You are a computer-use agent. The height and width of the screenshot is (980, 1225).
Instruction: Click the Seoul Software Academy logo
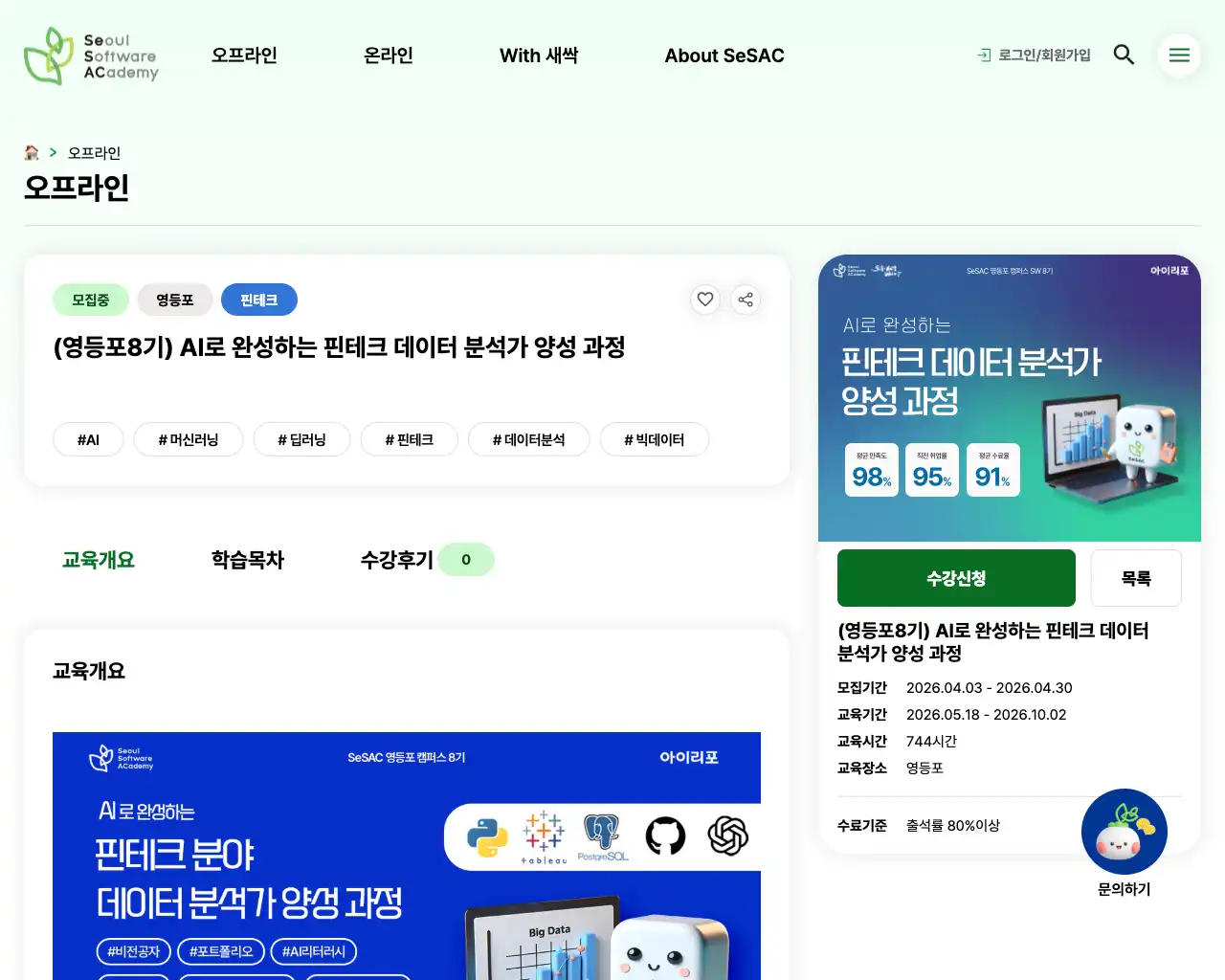91,56
